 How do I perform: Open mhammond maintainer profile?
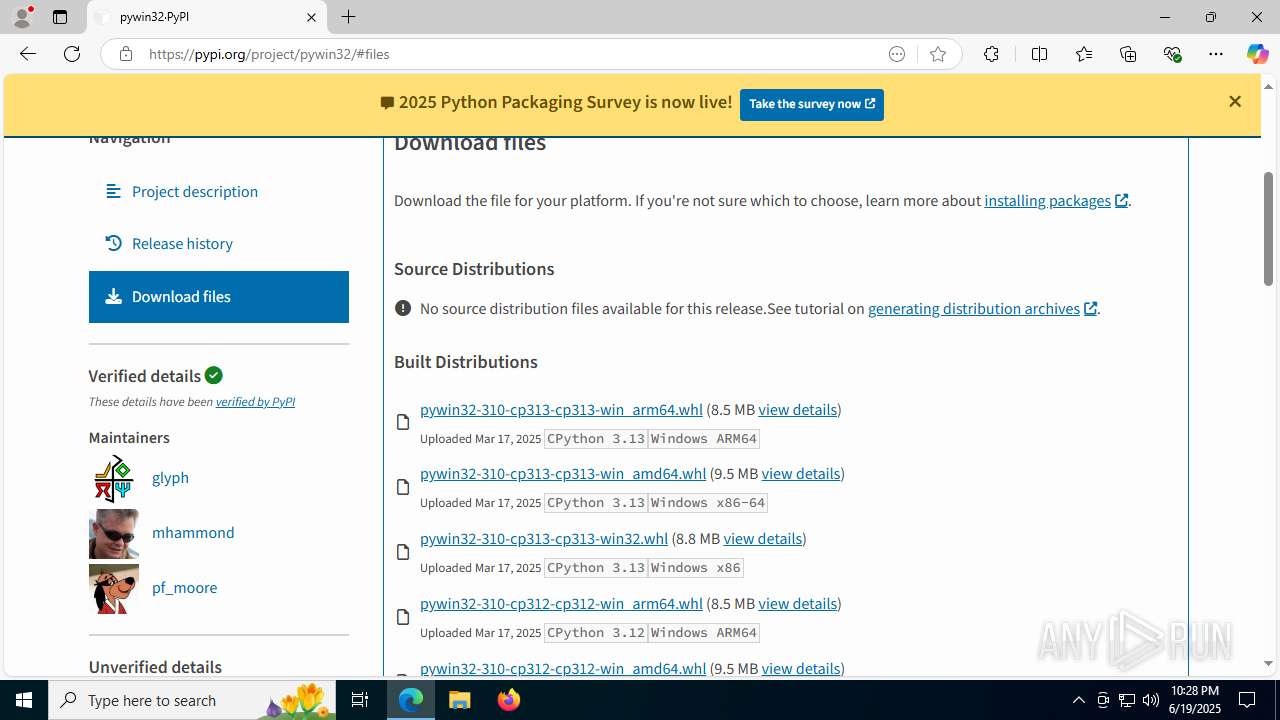[193, 532]
